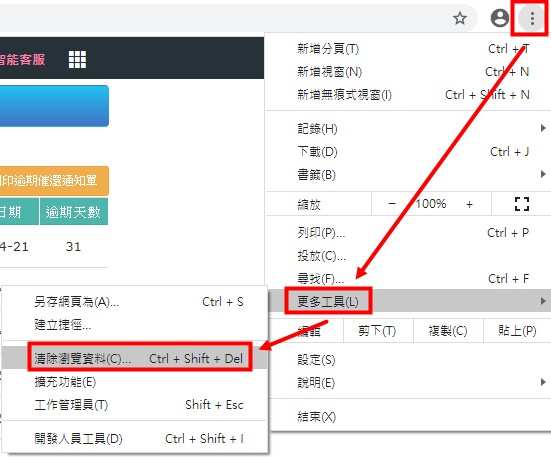Click 剪下(T) cut button
The width and height of the screenshot is (551, 457).
point(378,331)
